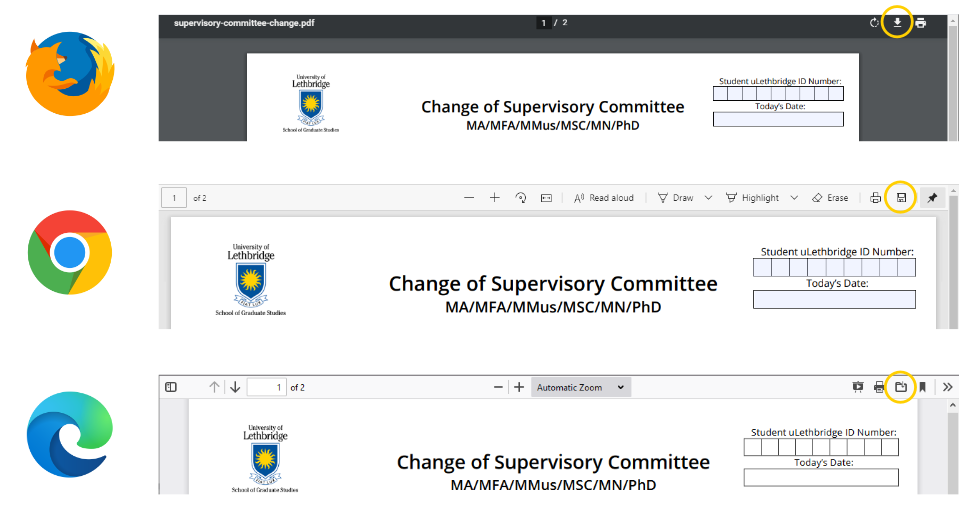This screenshot has height=506, width=959.
Task: Zoom in using the plus icon beside Read aloud
Action: point(495,198)
